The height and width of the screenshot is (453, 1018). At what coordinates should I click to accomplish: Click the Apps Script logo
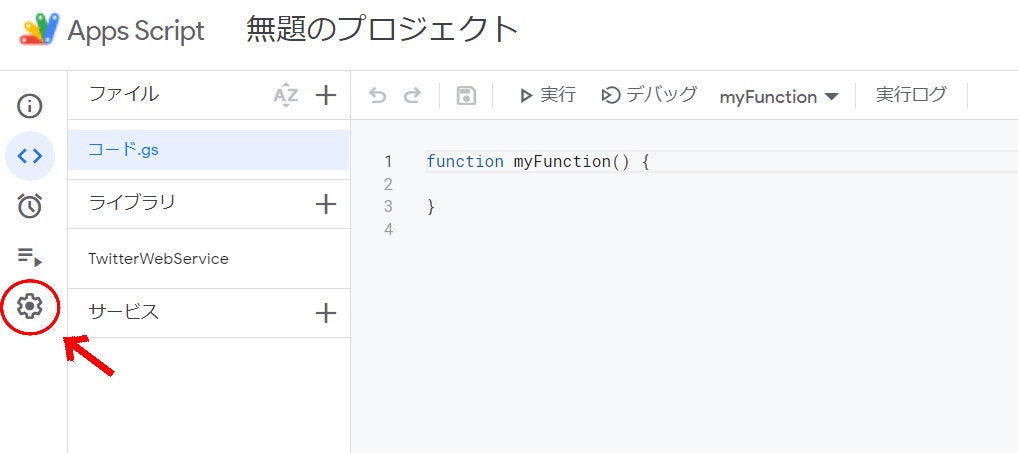pos(40,31)
